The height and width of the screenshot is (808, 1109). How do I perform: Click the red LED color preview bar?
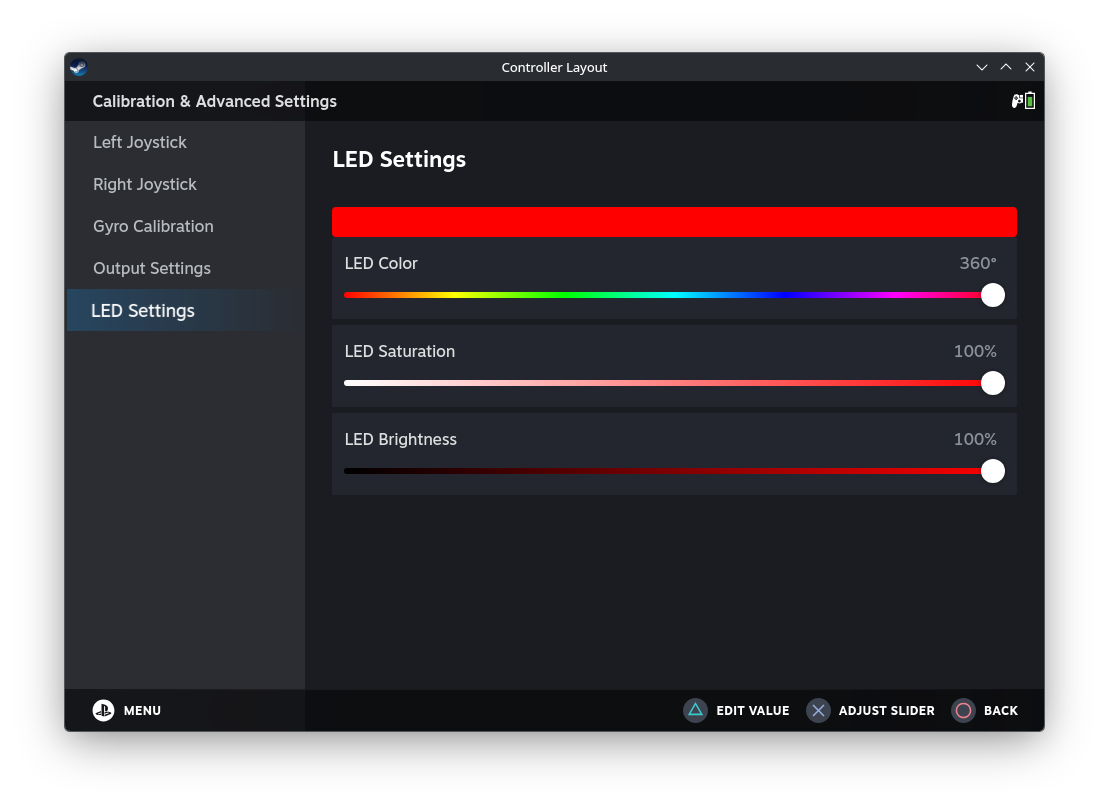[x=674, y=222]
